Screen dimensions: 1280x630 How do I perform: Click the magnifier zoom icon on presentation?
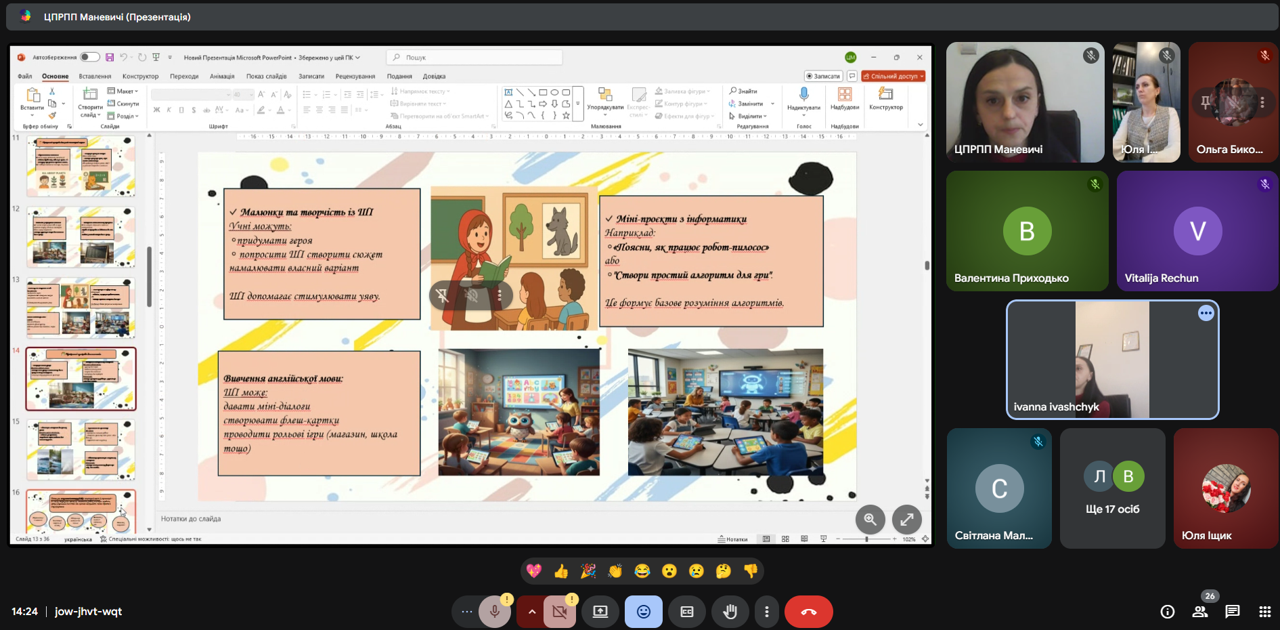point(870,519)
